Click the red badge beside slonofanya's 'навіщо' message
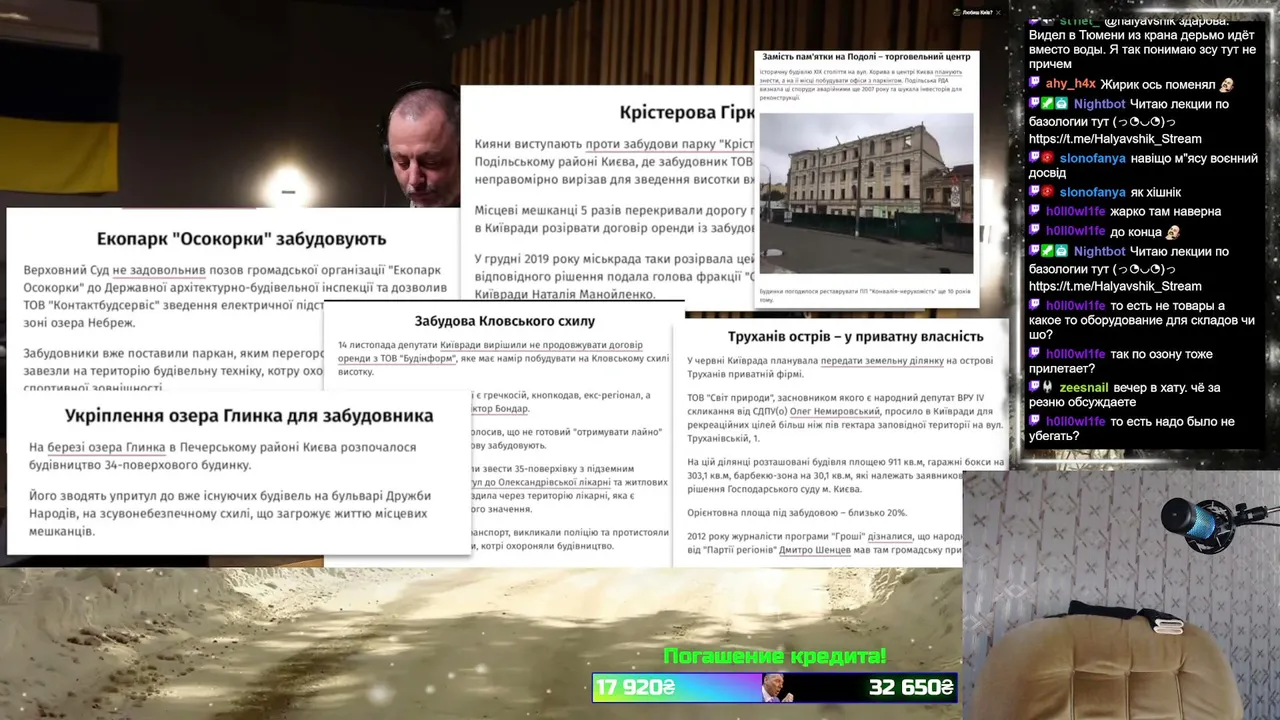The width and height of the screenshot is (1280, 720). 1048,158
